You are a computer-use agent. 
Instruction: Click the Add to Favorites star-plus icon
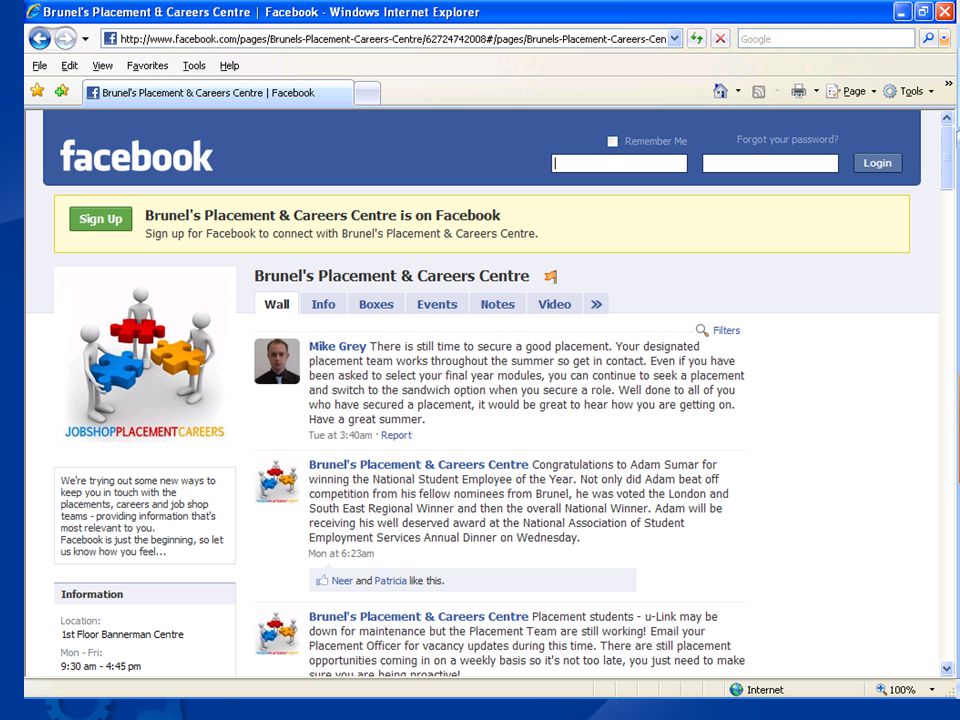[x=62, y=91]
